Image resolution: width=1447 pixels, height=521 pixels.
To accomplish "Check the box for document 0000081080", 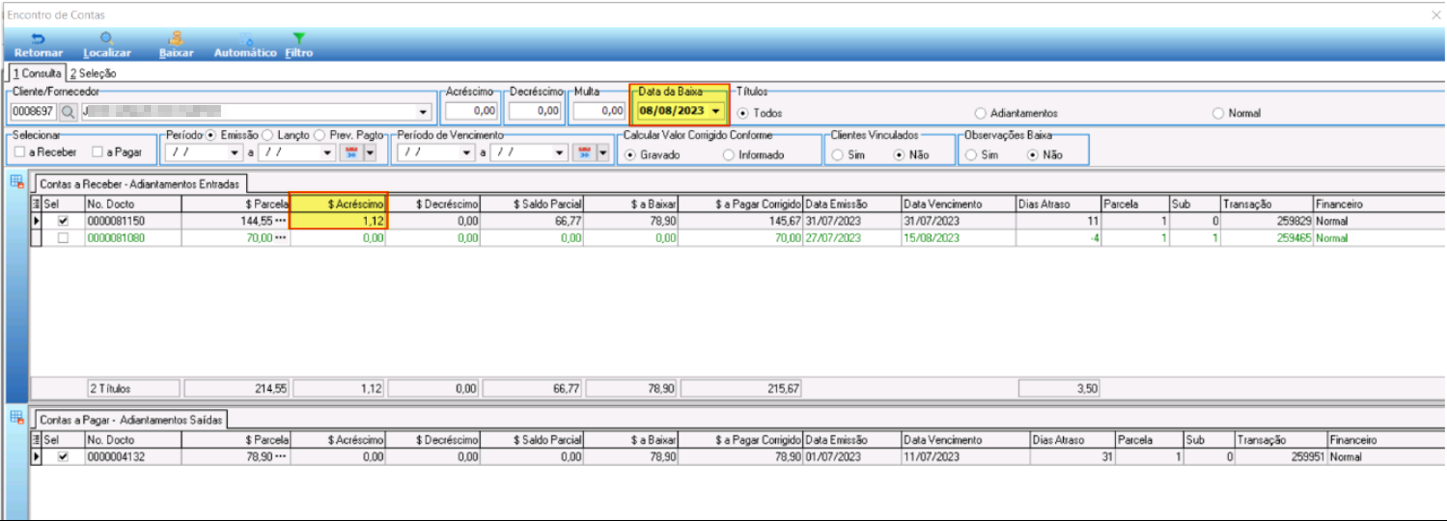I will click(x=63, y=238).
